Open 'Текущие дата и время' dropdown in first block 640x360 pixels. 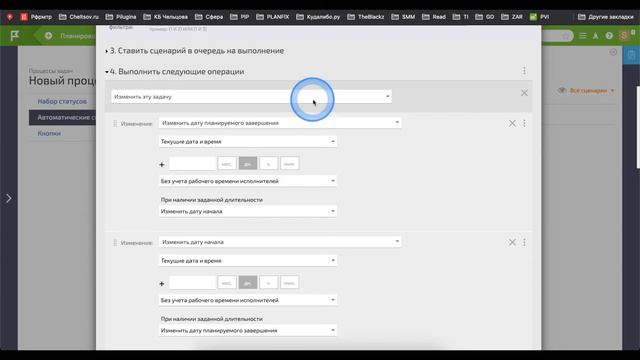248,142
